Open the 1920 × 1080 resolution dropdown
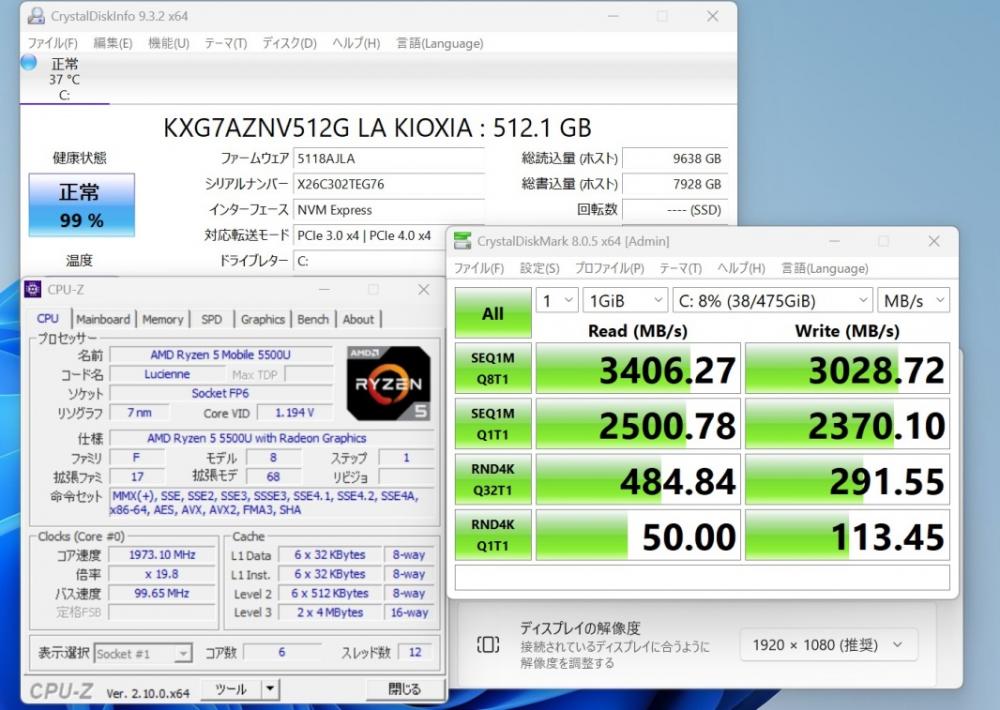The image size is (1000, 710). (x=828, y=645)
